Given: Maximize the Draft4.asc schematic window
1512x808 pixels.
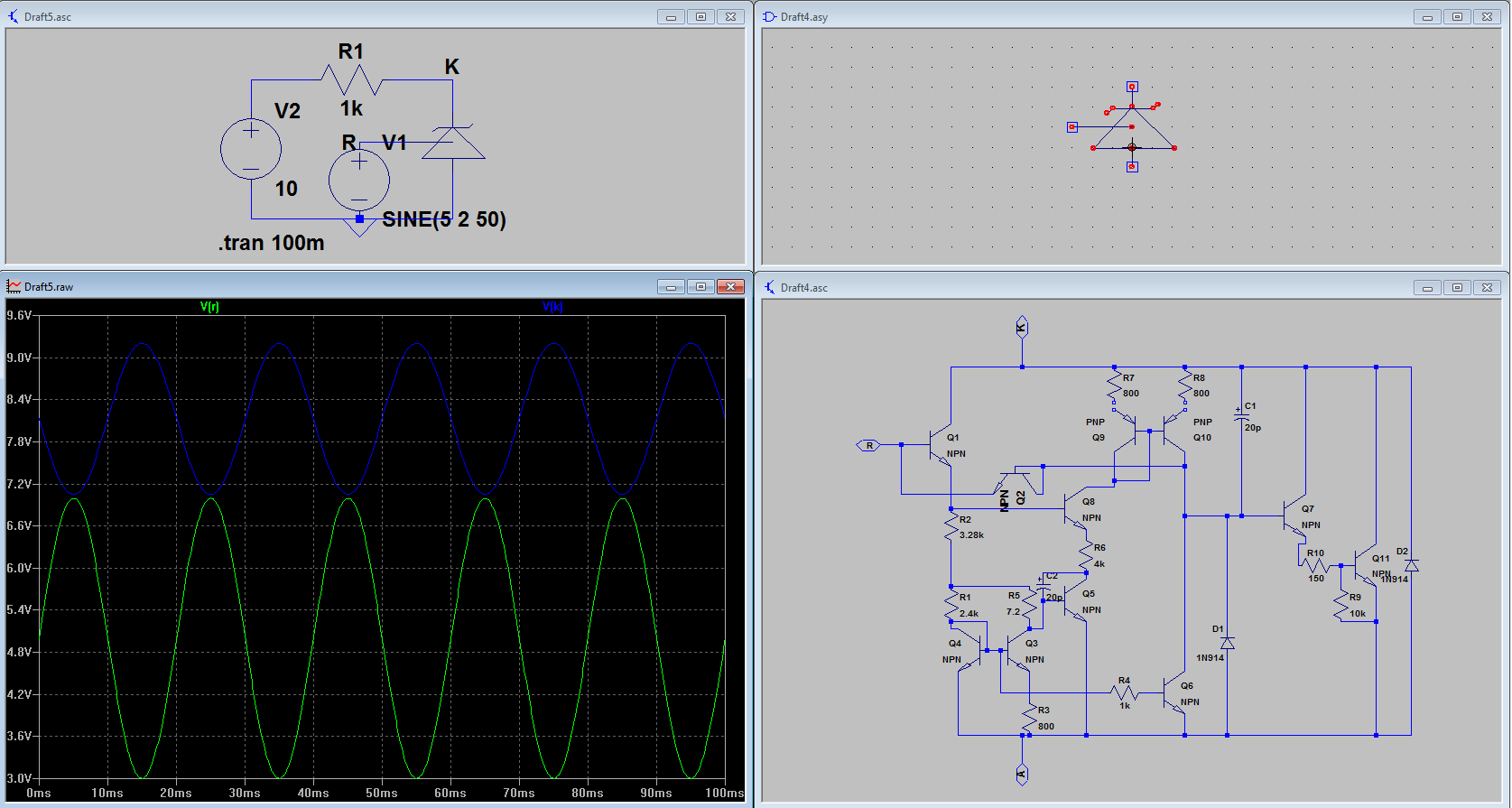Looking at the screenshot, I should pos(1457,287).
